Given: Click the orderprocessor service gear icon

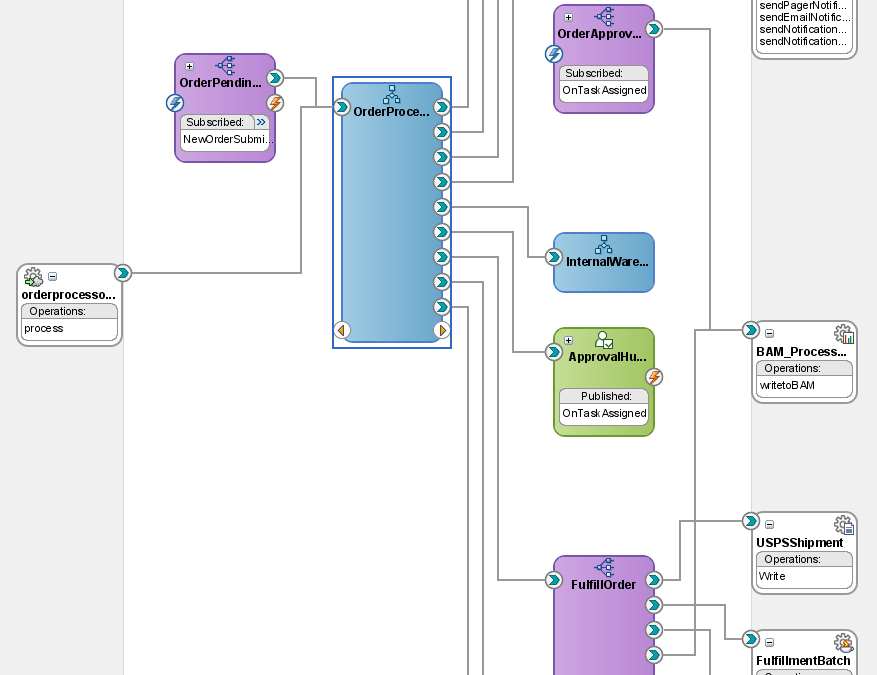Looking at the screenshot, I should click(x=33, y=277).
